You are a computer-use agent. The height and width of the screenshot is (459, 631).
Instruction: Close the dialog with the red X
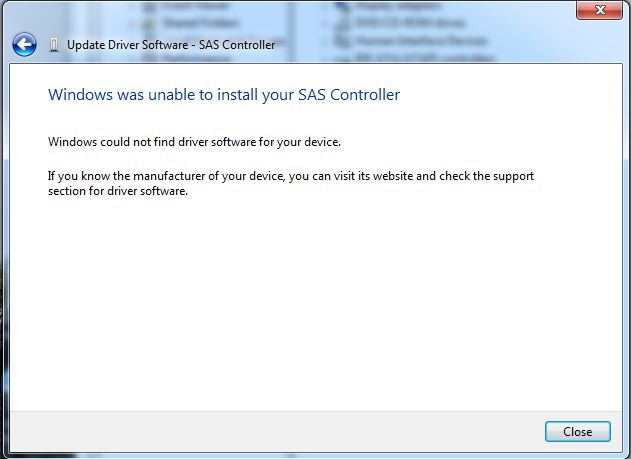(x=599, y=10)
